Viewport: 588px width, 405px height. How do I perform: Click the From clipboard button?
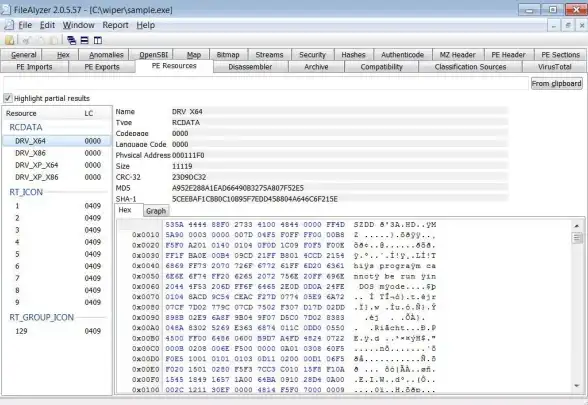pos(556,83)
